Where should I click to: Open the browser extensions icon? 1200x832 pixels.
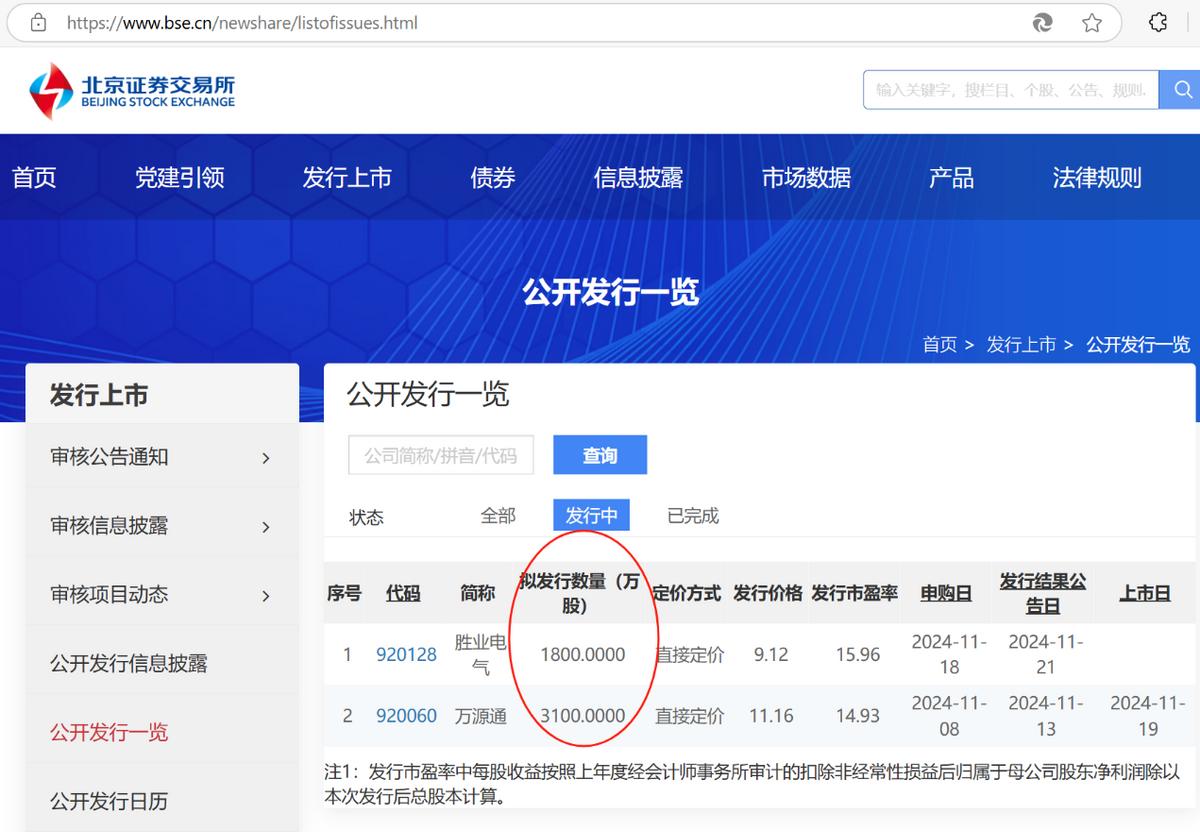pyautogui.click(x=1158, y=21)
